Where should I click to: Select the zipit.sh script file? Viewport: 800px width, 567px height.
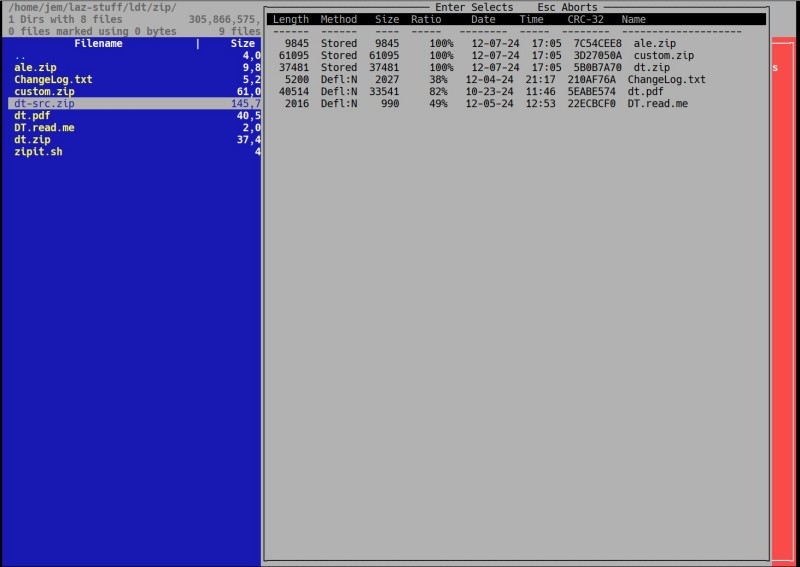(38, 152)
